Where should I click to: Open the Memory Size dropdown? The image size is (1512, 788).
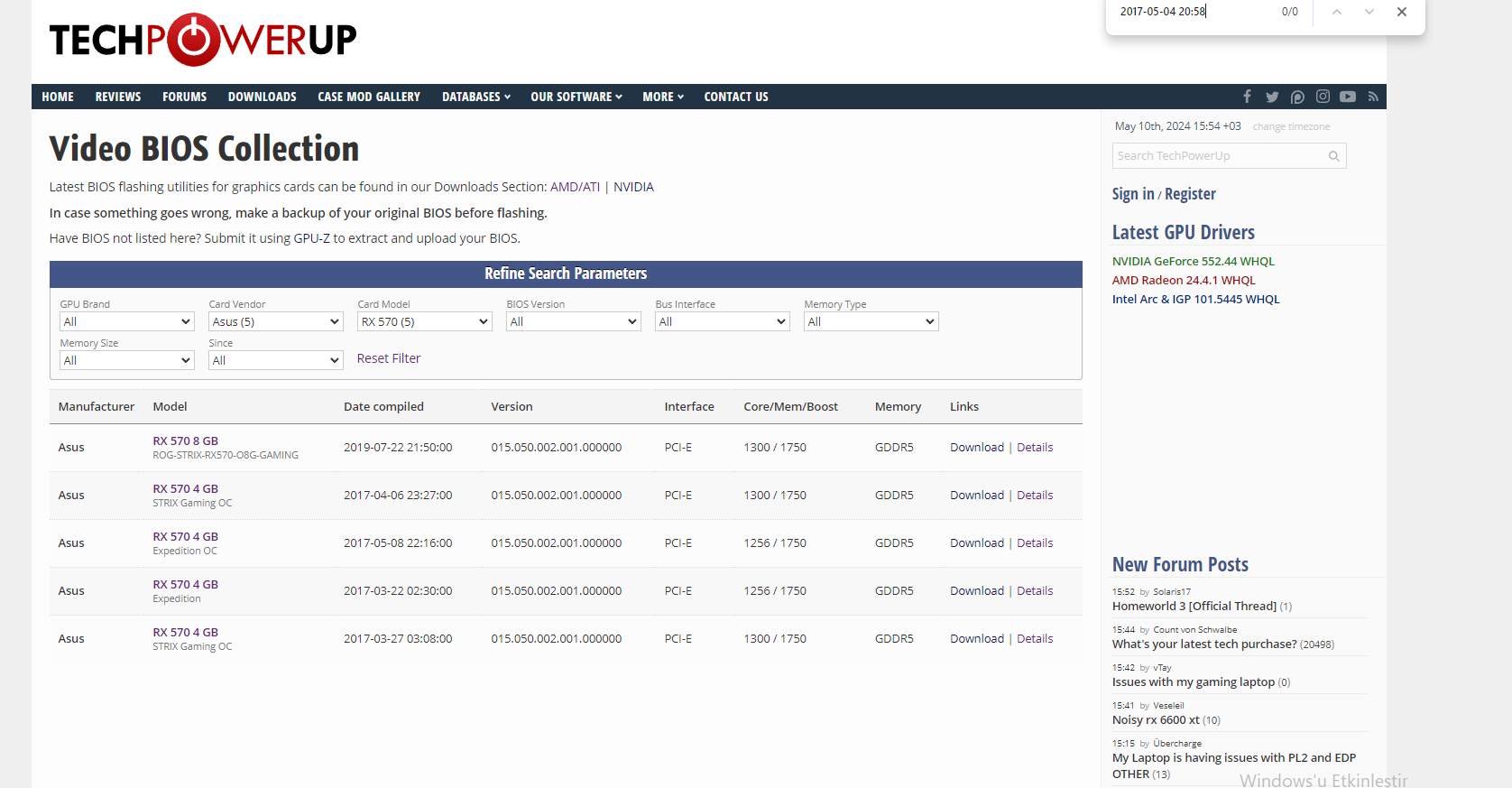tap(127, 360)
